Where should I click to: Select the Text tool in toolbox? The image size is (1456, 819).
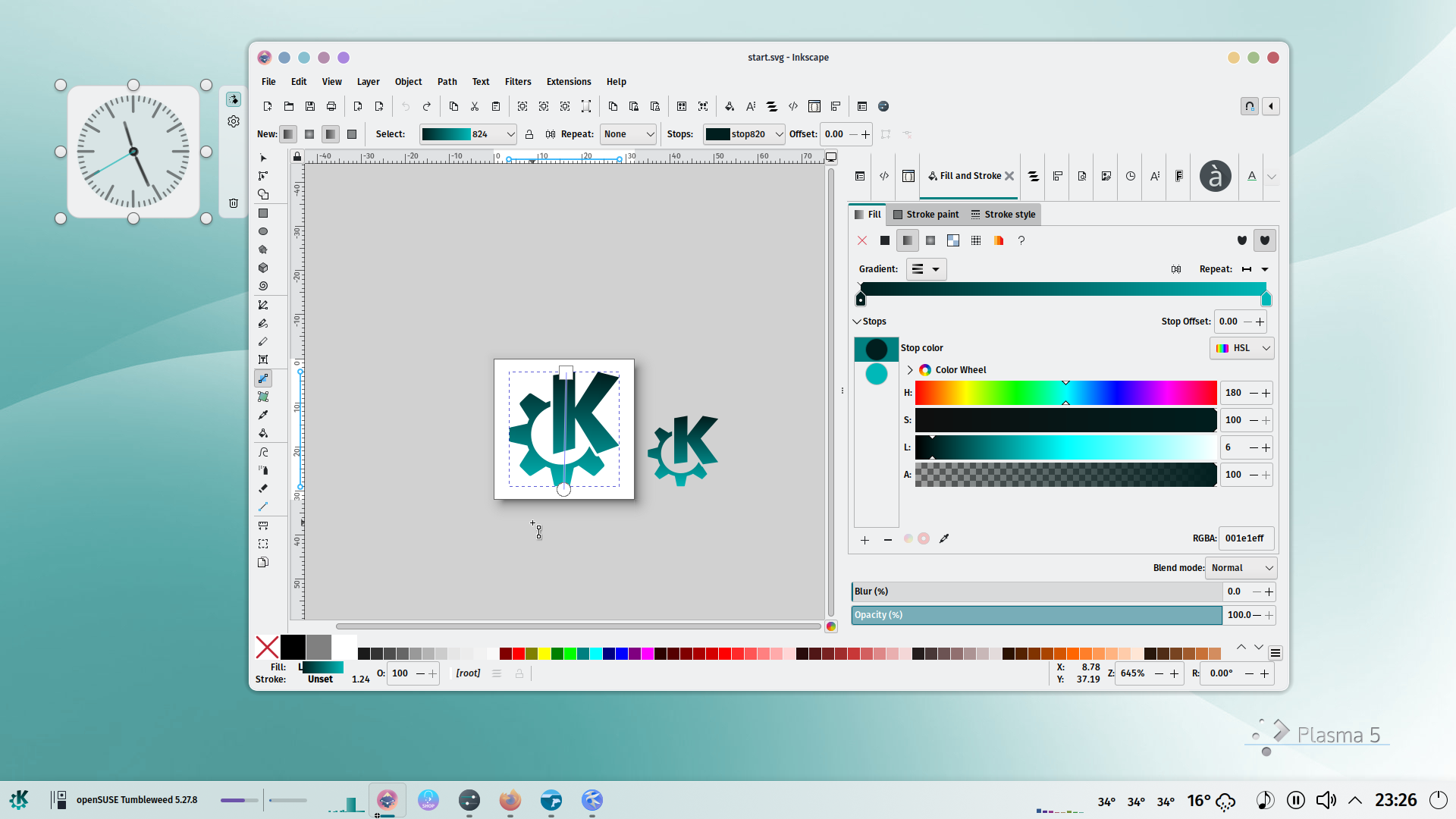click(x=263, y=359)
